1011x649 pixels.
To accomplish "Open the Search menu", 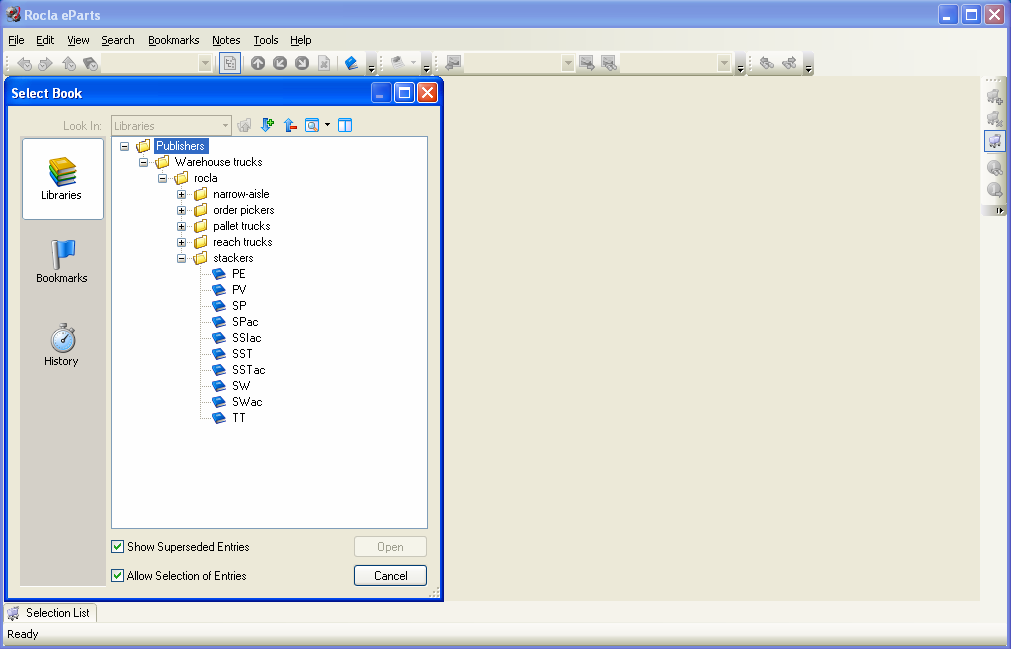I will (x=118, y=40).
